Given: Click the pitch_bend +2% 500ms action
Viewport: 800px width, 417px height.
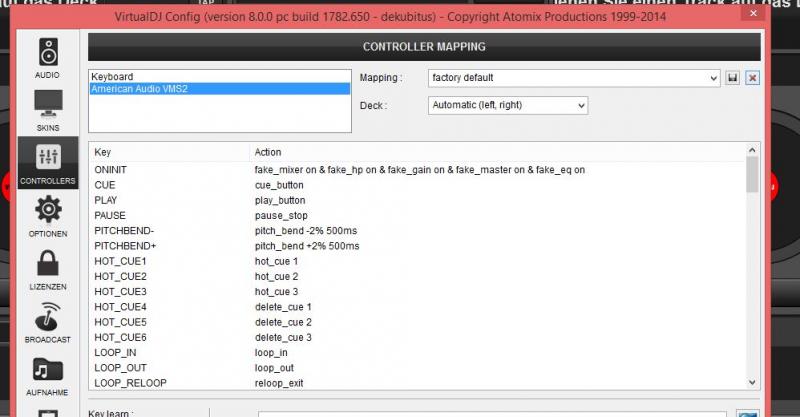Looking at the screenshot, I should tap(307, 246).
